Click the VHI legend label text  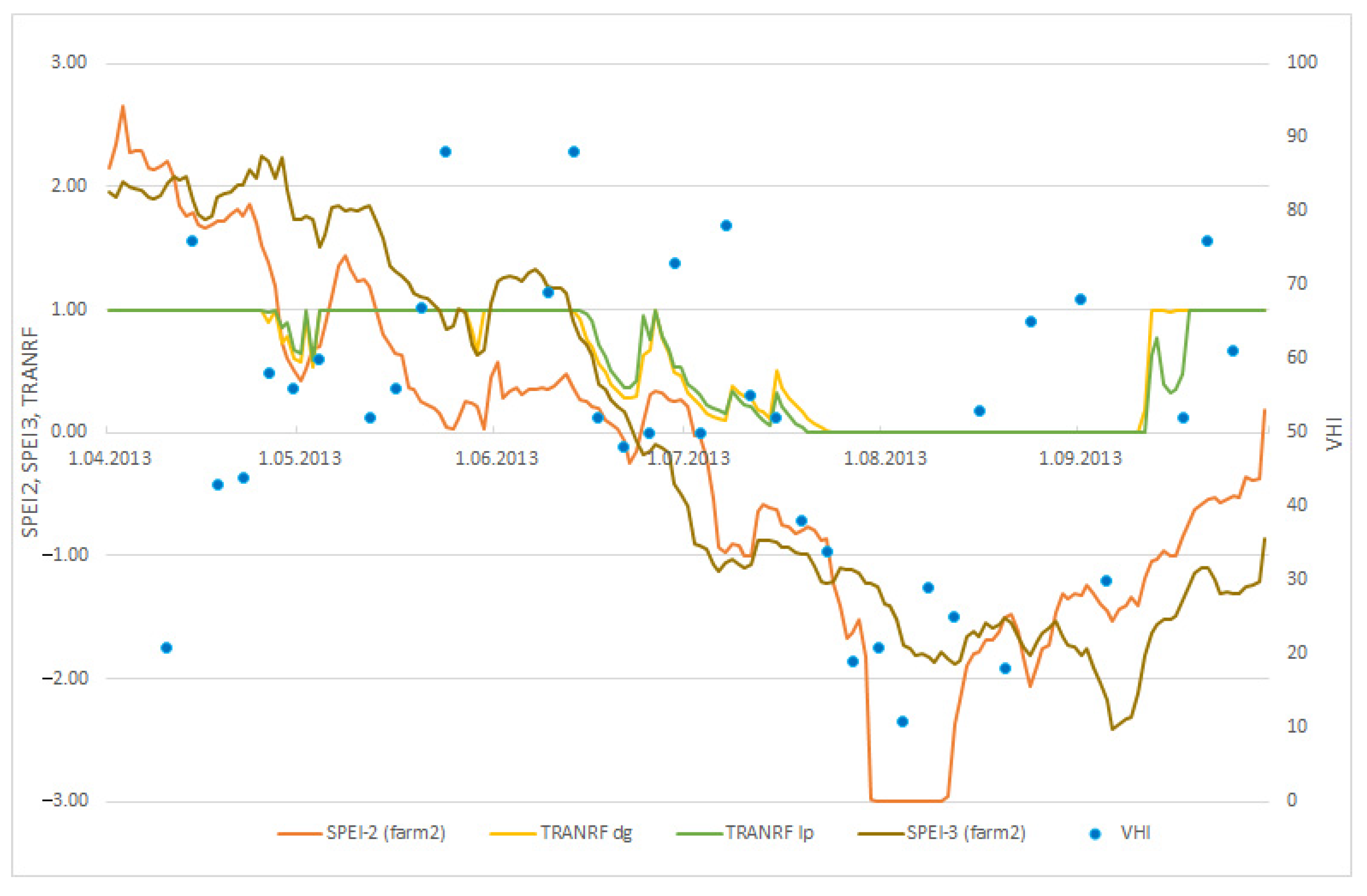(1135, 832)
